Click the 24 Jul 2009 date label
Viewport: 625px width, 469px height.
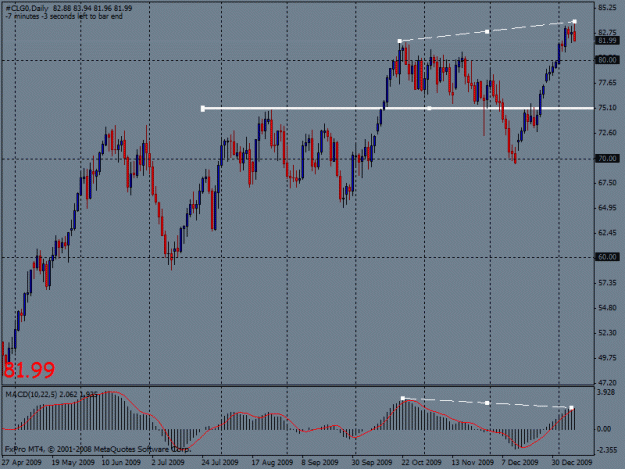click(220, 462)
